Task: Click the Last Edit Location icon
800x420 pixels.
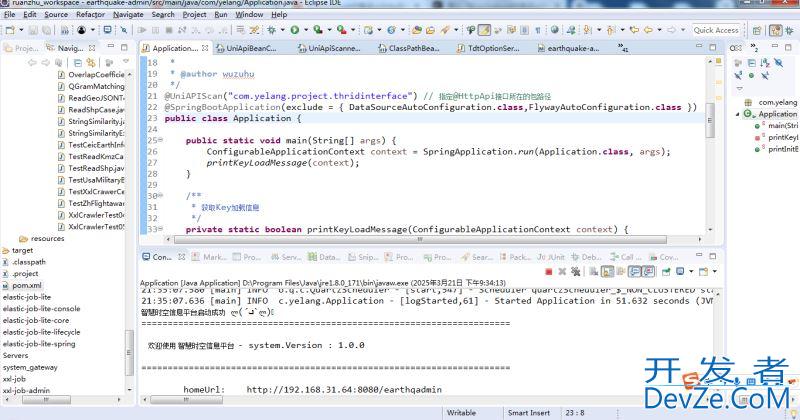Action: point(635,30)
